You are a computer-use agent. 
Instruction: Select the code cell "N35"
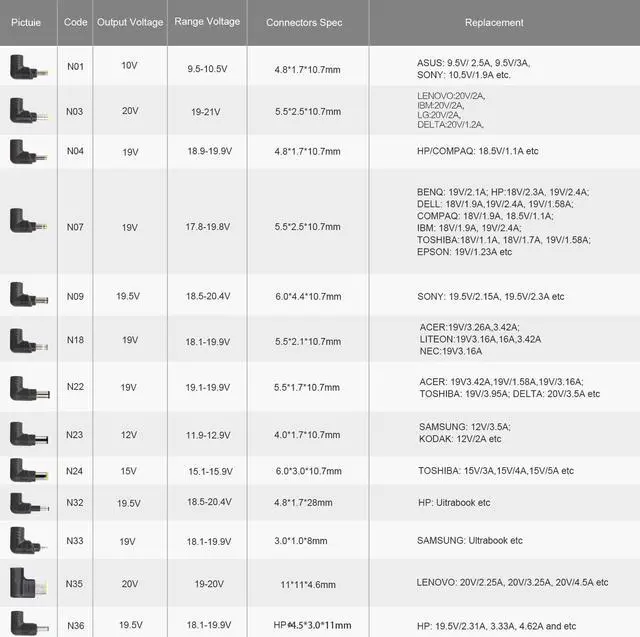click(74, 584)
